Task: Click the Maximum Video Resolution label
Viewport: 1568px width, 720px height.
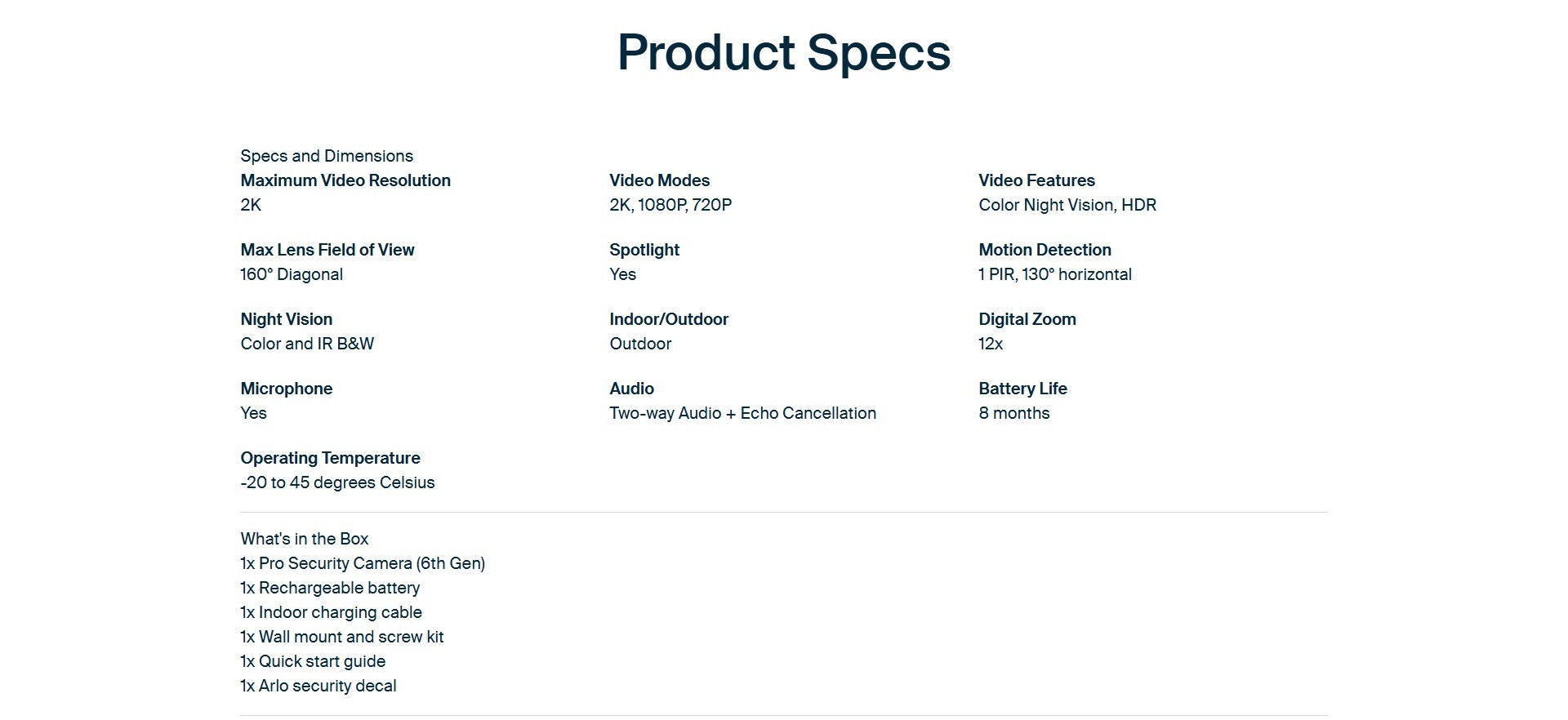Action: point(345,180)
